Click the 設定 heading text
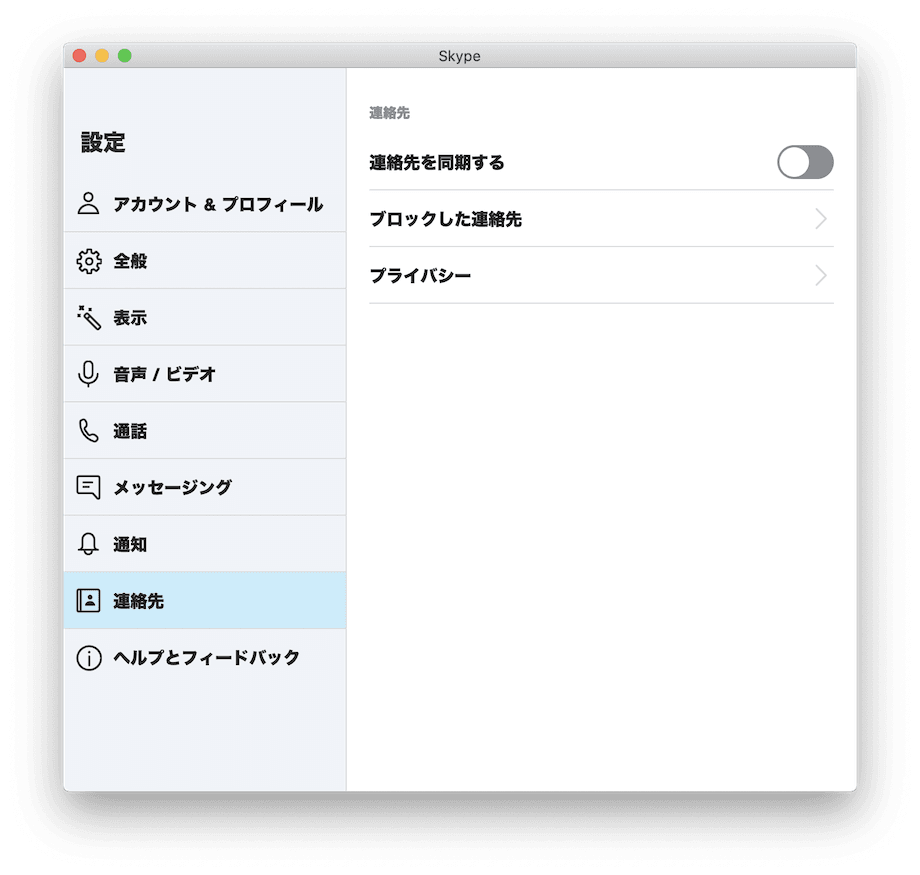 103,142
